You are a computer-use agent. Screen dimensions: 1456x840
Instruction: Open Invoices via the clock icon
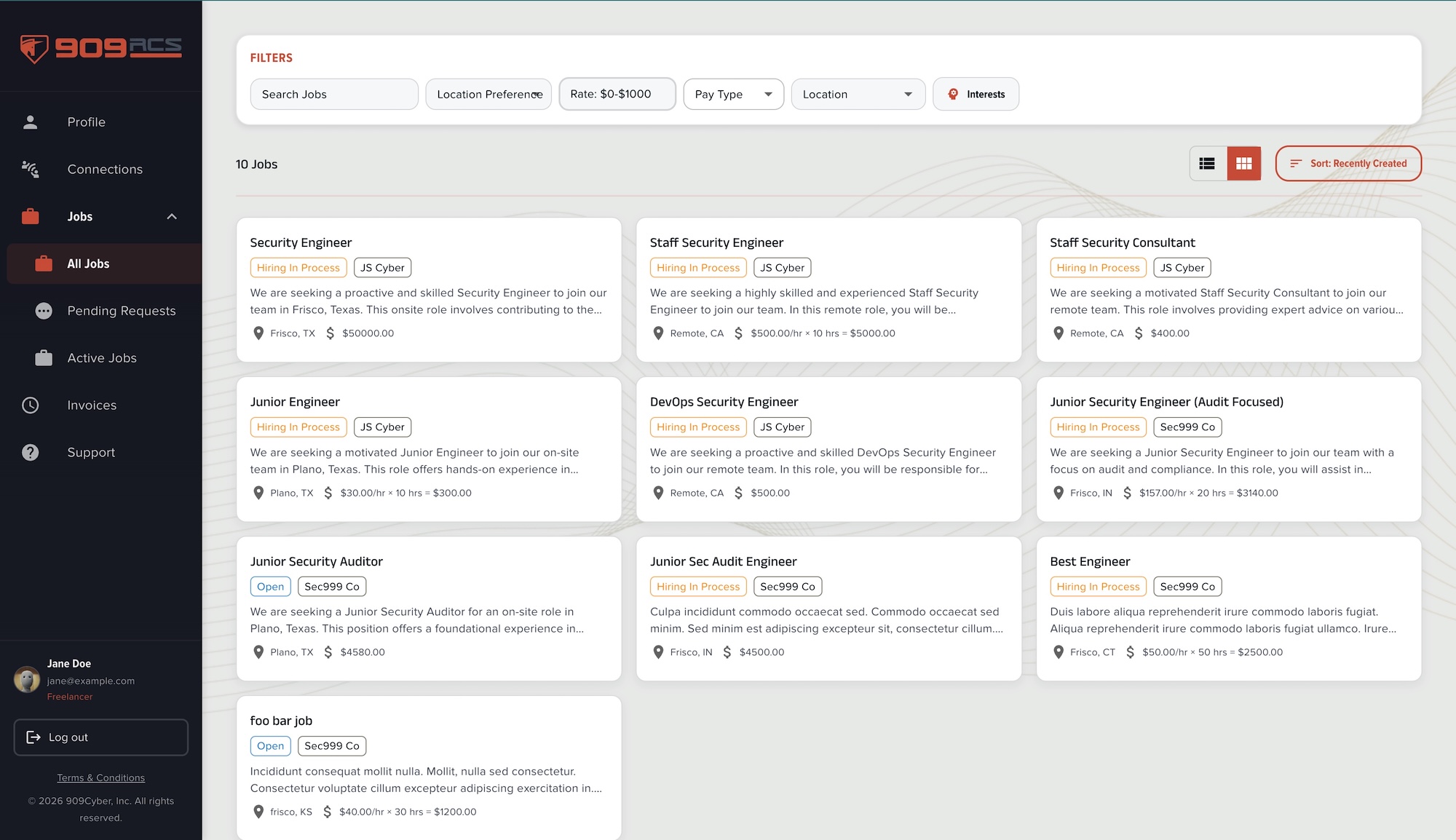click(x=31, y=405)
